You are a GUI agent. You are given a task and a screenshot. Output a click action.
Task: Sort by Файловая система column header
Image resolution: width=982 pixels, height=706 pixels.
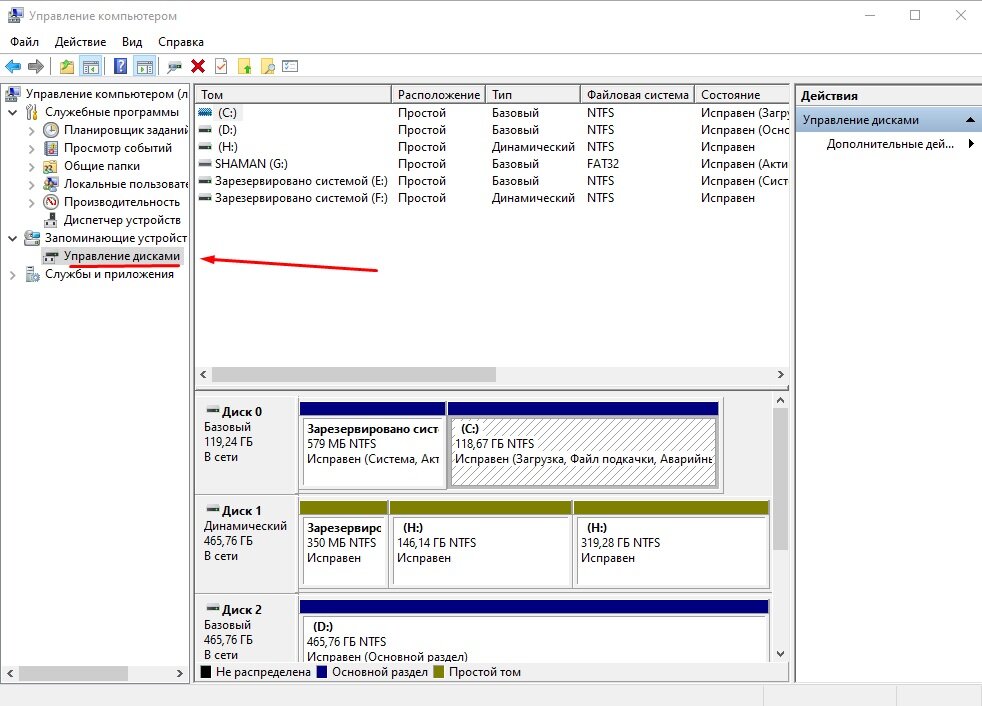pyautogui.click(x=638, y=95)
